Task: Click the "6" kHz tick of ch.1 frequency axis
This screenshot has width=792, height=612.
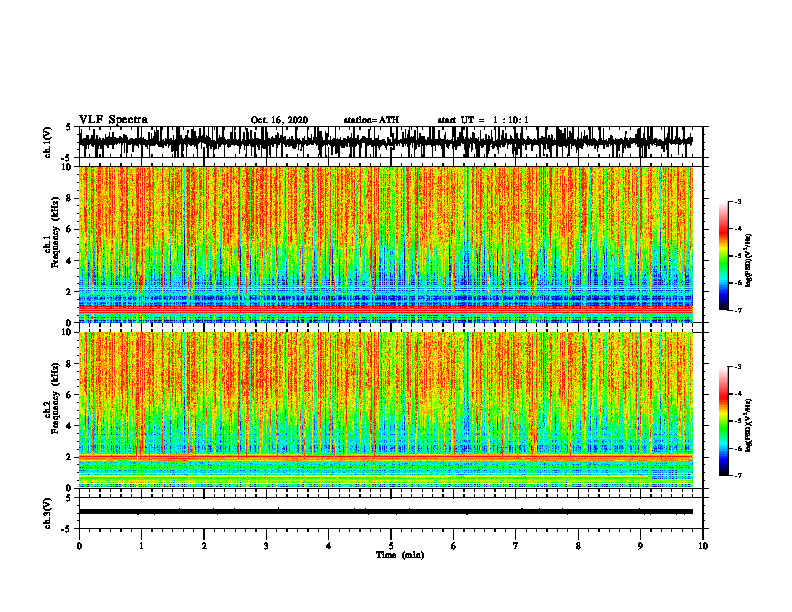Action: [70, 230]
